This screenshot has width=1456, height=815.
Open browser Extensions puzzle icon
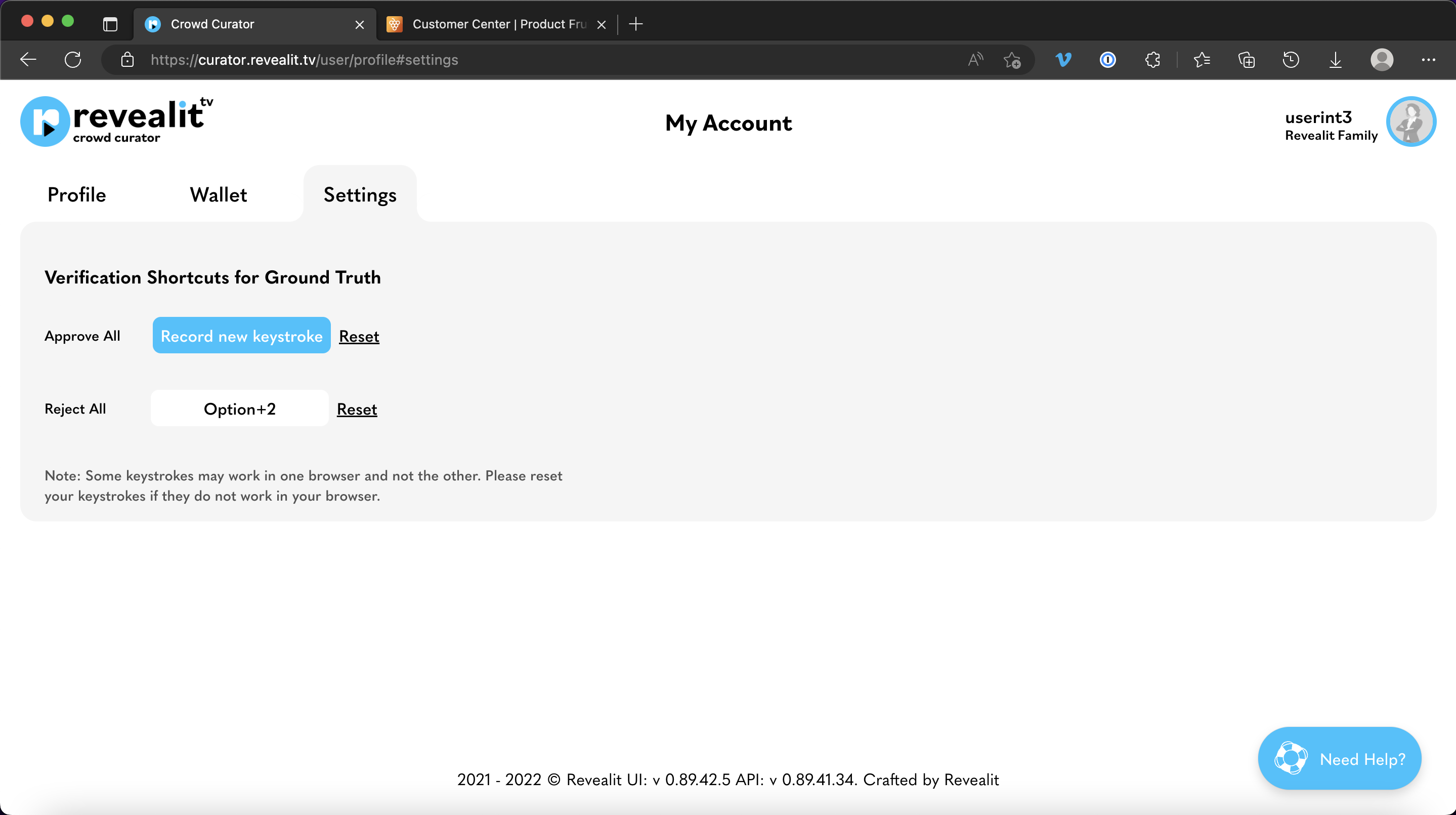[x=1152, y=59]
